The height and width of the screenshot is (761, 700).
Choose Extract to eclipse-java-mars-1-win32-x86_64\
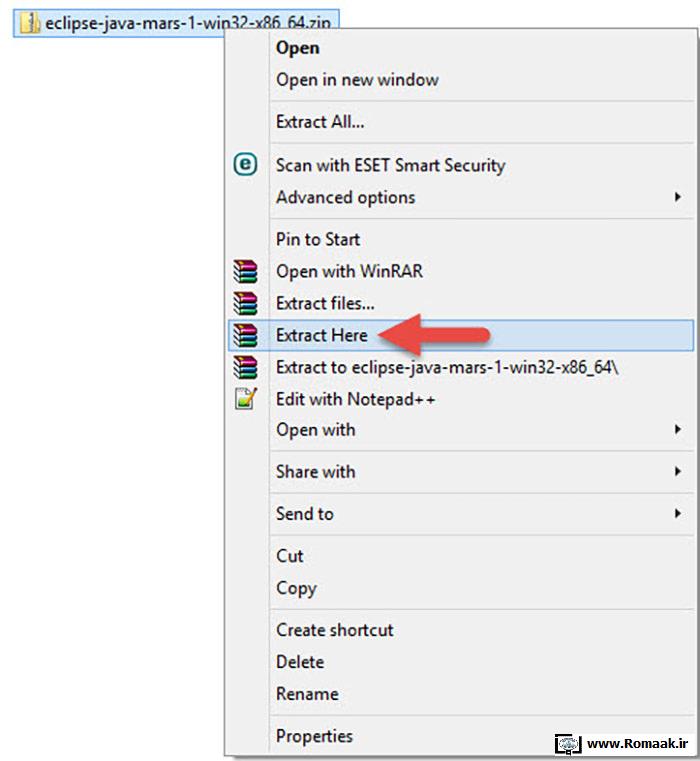tap(460, 367)
